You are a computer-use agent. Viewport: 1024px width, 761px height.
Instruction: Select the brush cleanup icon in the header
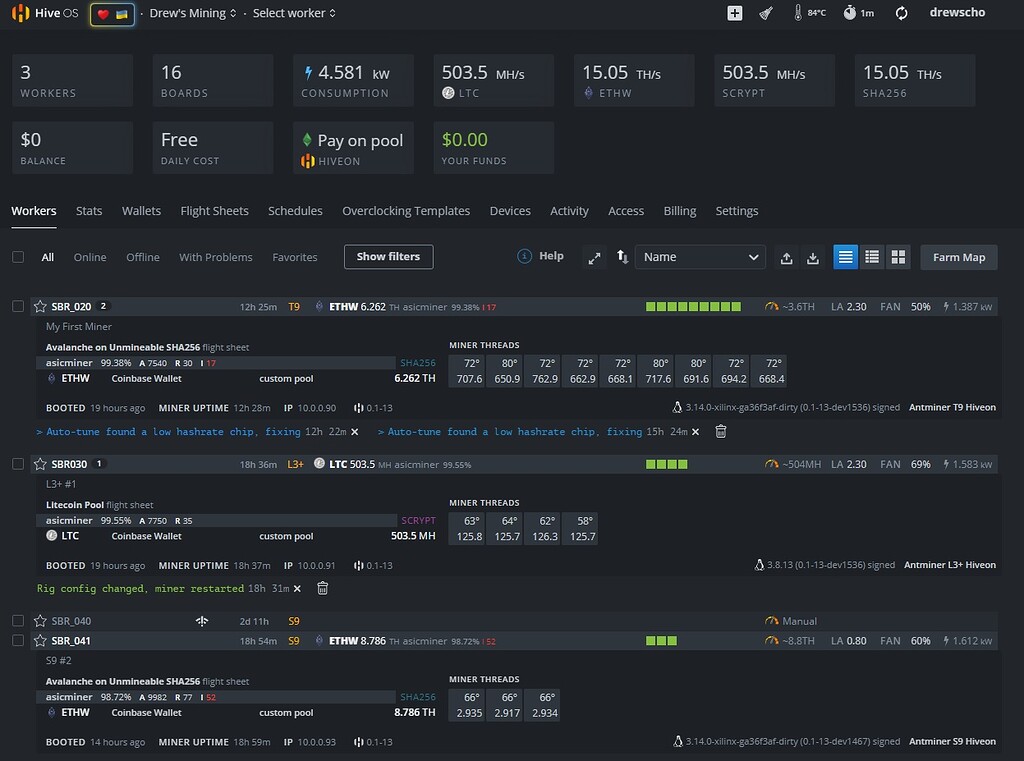click(766, 13)
